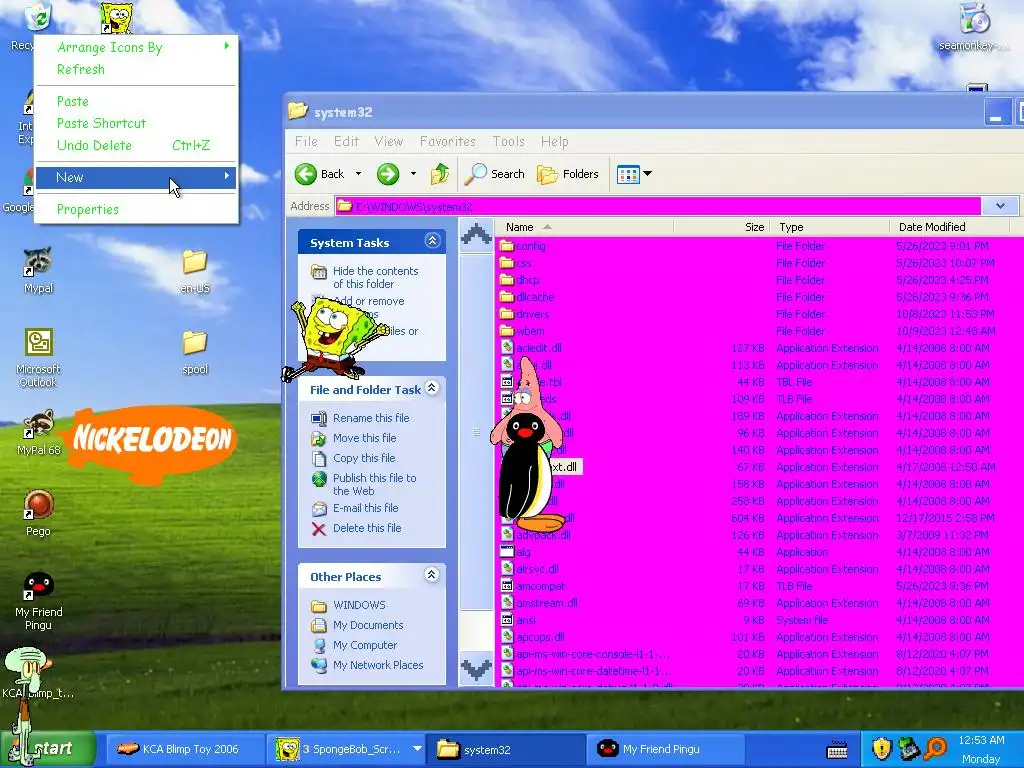
Task: Select the My Friend Pingu desktop icon
Action: click(38, 585)
